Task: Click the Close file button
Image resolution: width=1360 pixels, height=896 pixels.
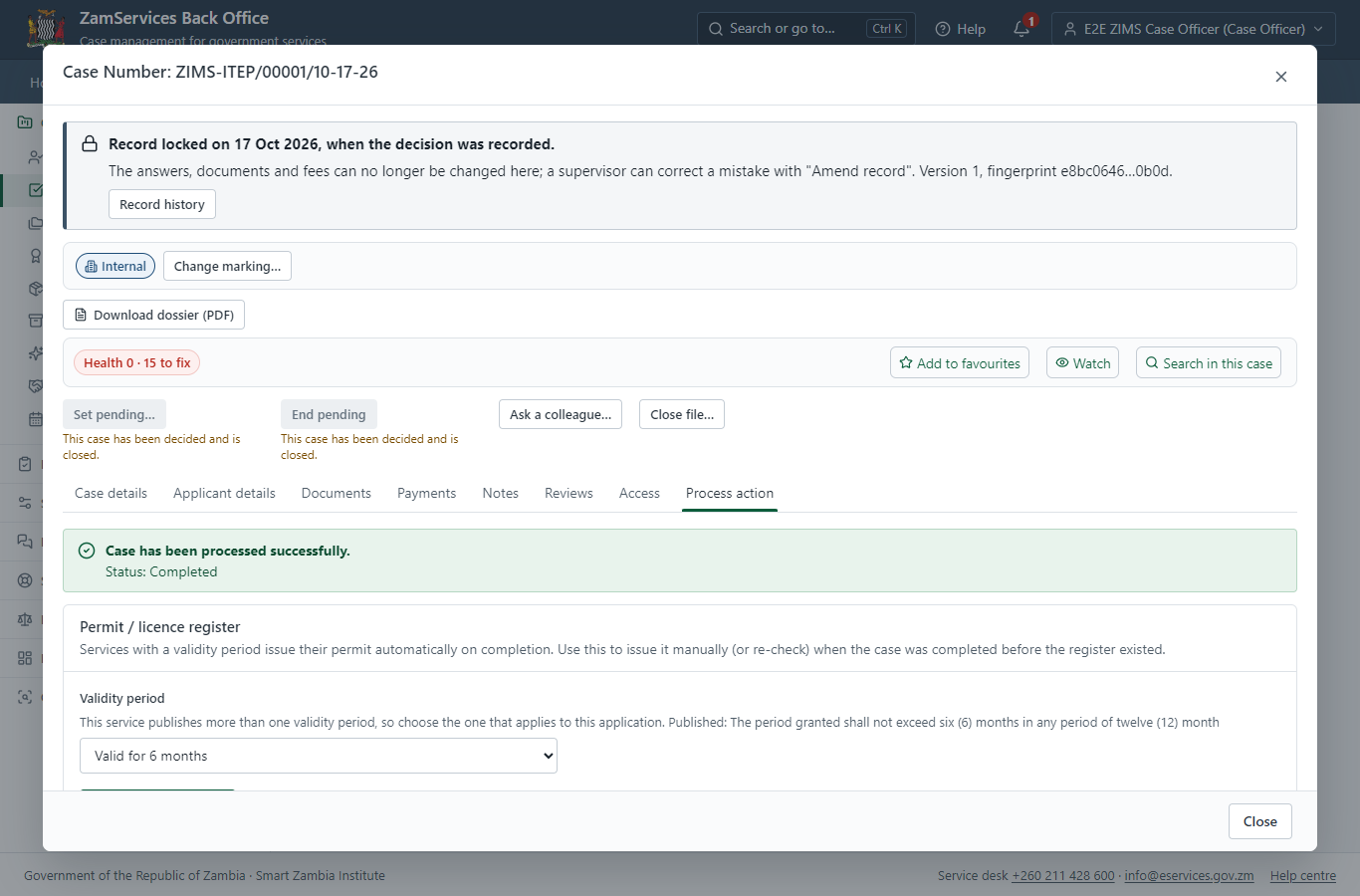Action: [x=682, y=414]
